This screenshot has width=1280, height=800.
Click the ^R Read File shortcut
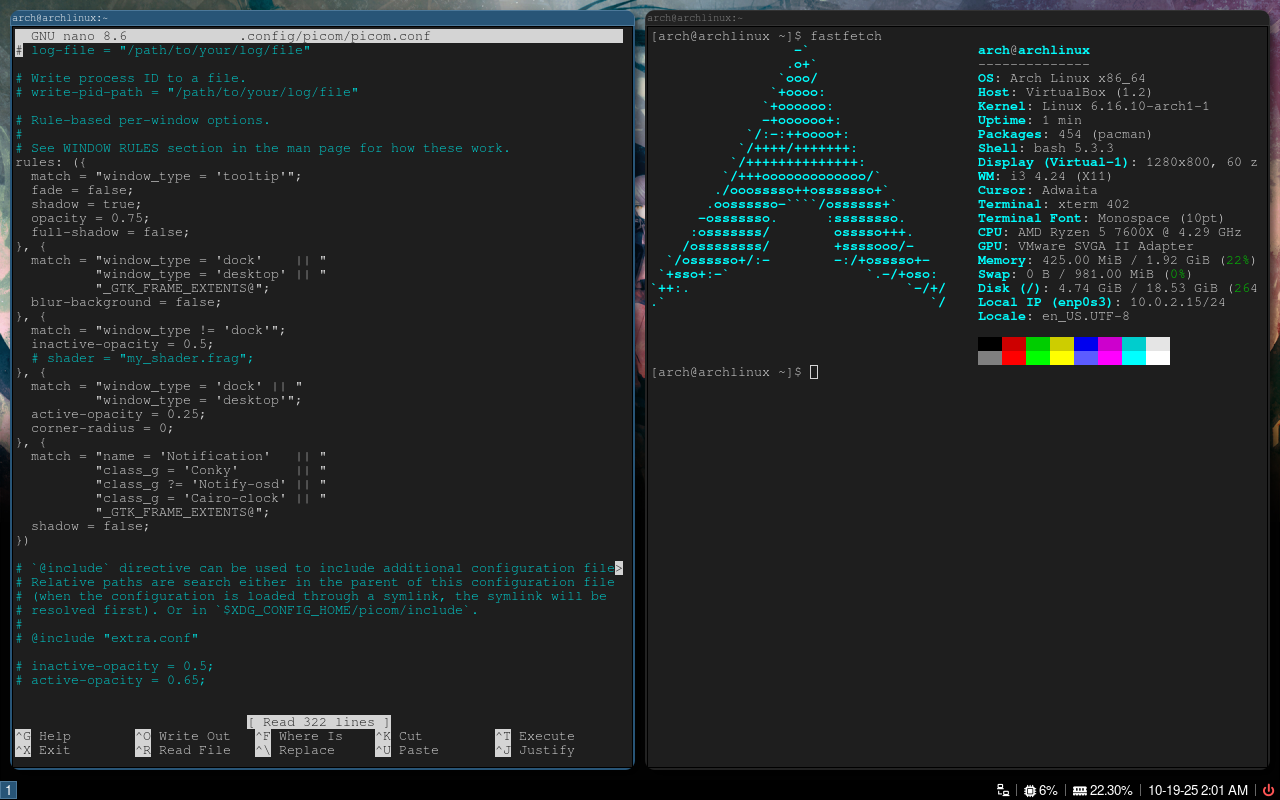click(x=182, y=750)
